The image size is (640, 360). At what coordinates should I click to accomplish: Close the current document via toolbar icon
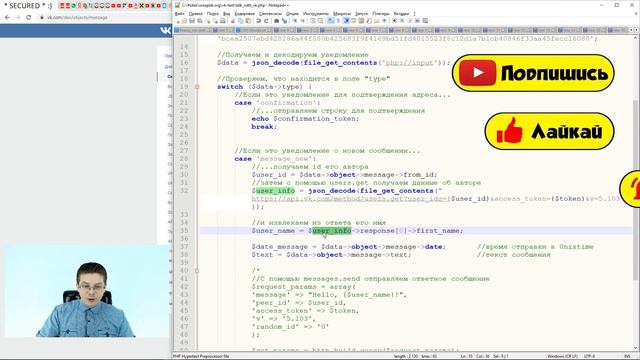point(208,21)
